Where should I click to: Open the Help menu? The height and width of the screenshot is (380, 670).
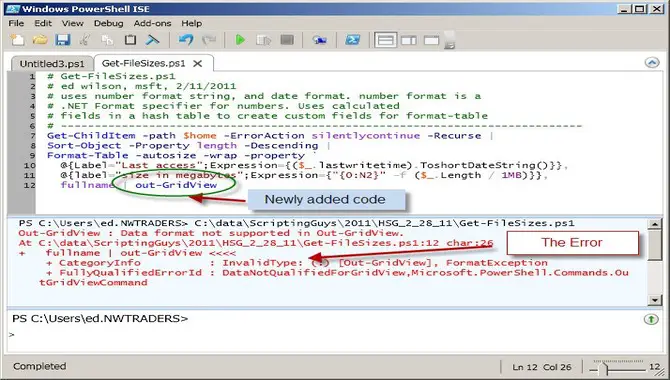click(x=191, y=23)
